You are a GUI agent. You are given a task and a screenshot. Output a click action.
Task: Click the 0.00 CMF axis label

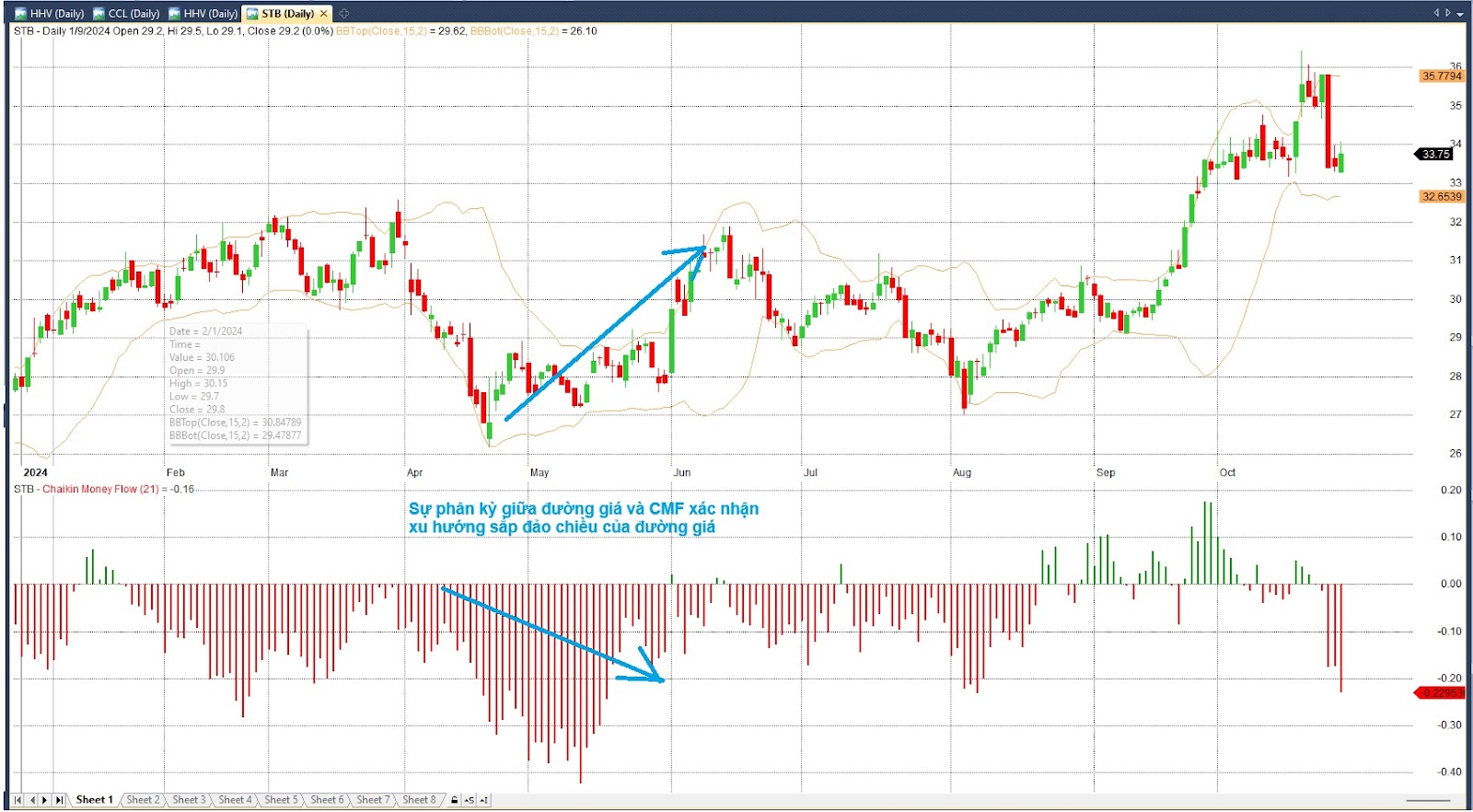[x=1451, y=584]
